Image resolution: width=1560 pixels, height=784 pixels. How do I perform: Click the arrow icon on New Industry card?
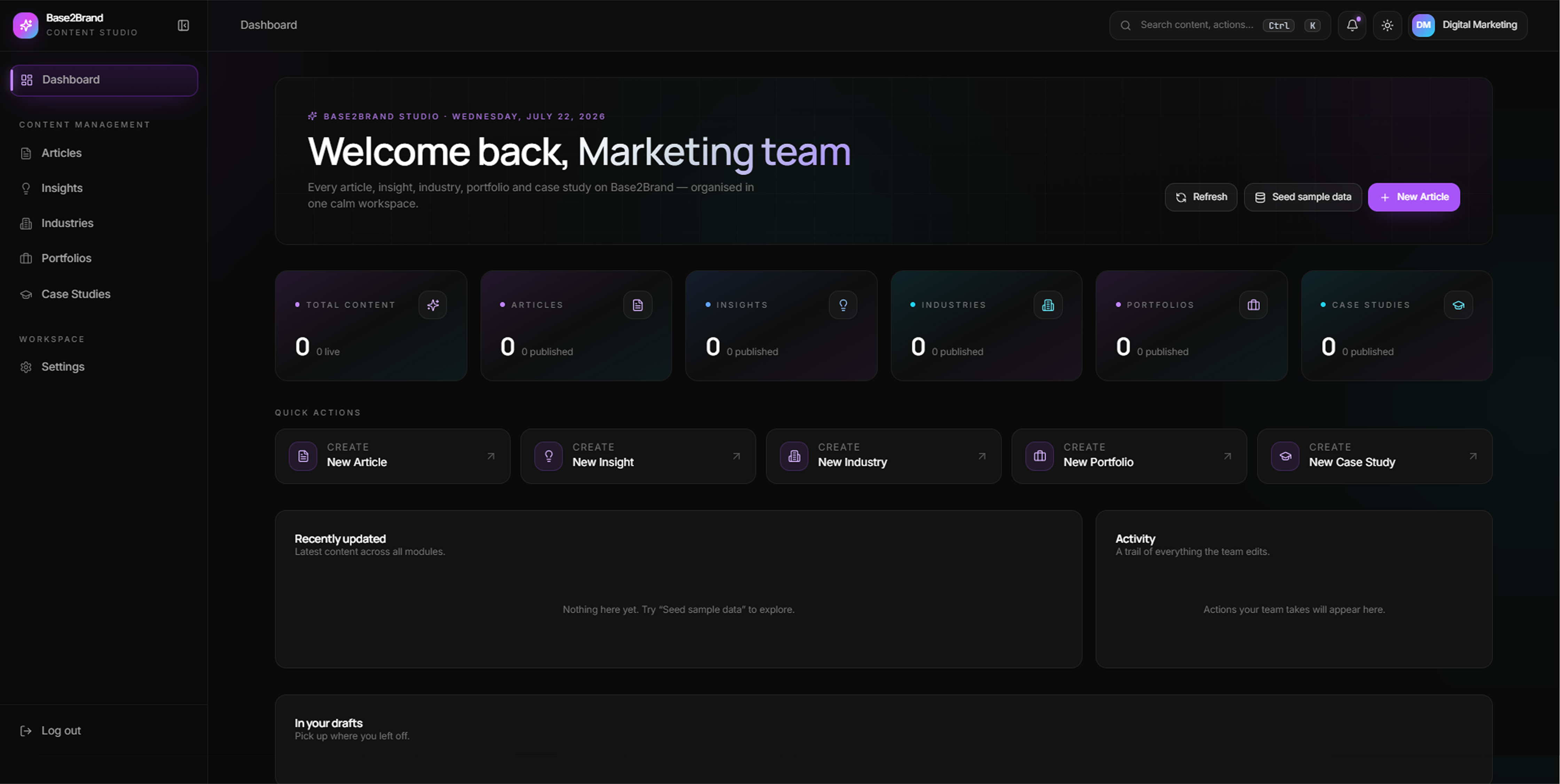tap(982, 456)
